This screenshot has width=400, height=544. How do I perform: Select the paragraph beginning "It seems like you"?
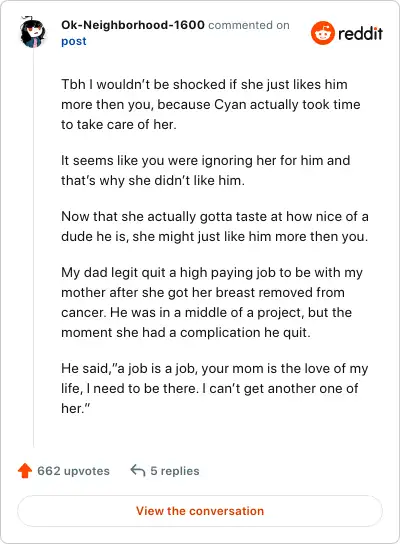coord(206,170)
